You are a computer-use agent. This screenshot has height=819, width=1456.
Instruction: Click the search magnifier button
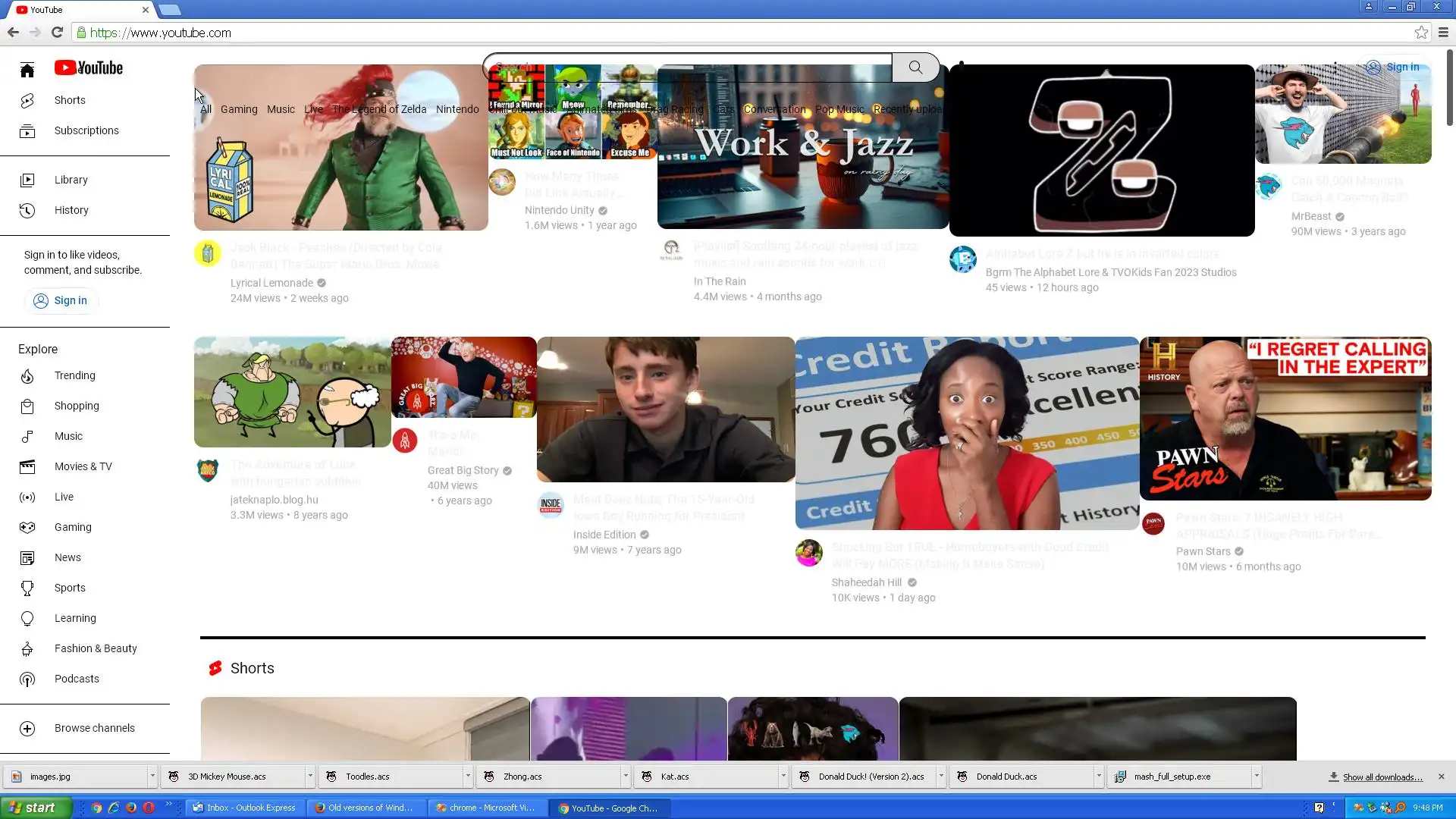coord(915,67)
